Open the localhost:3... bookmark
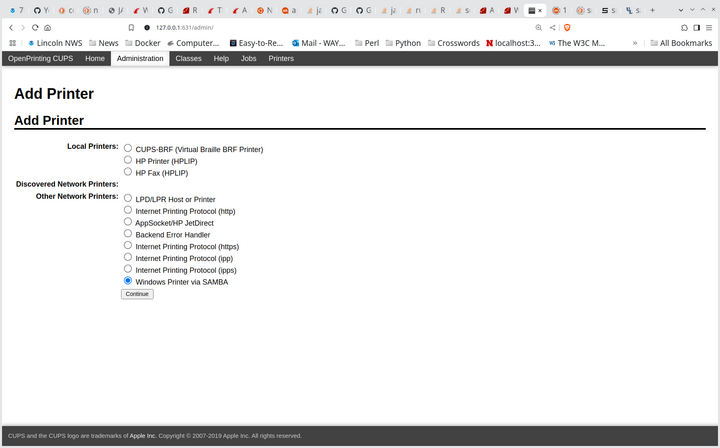Viewport: 720px width, 448px height. (x=513, y=43)
